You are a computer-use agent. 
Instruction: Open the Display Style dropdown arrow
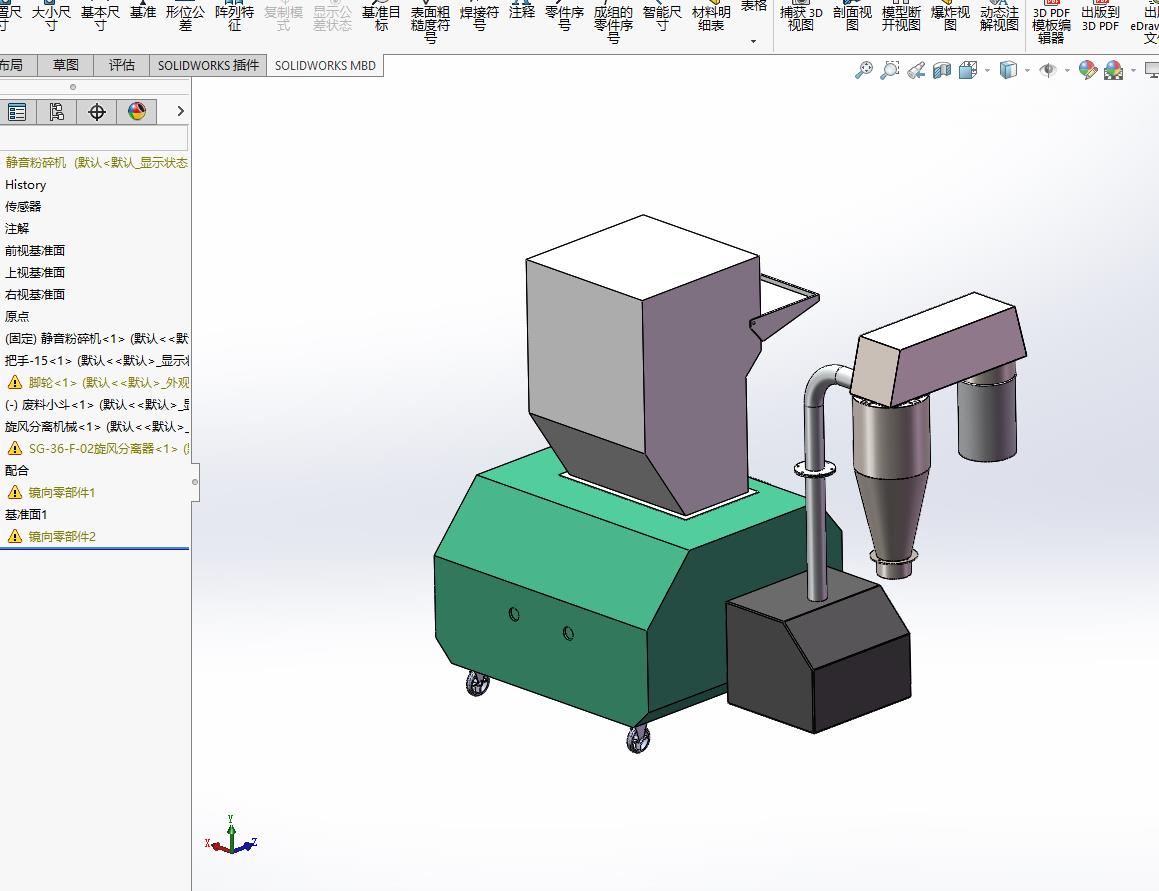[x=1027, y=71]
